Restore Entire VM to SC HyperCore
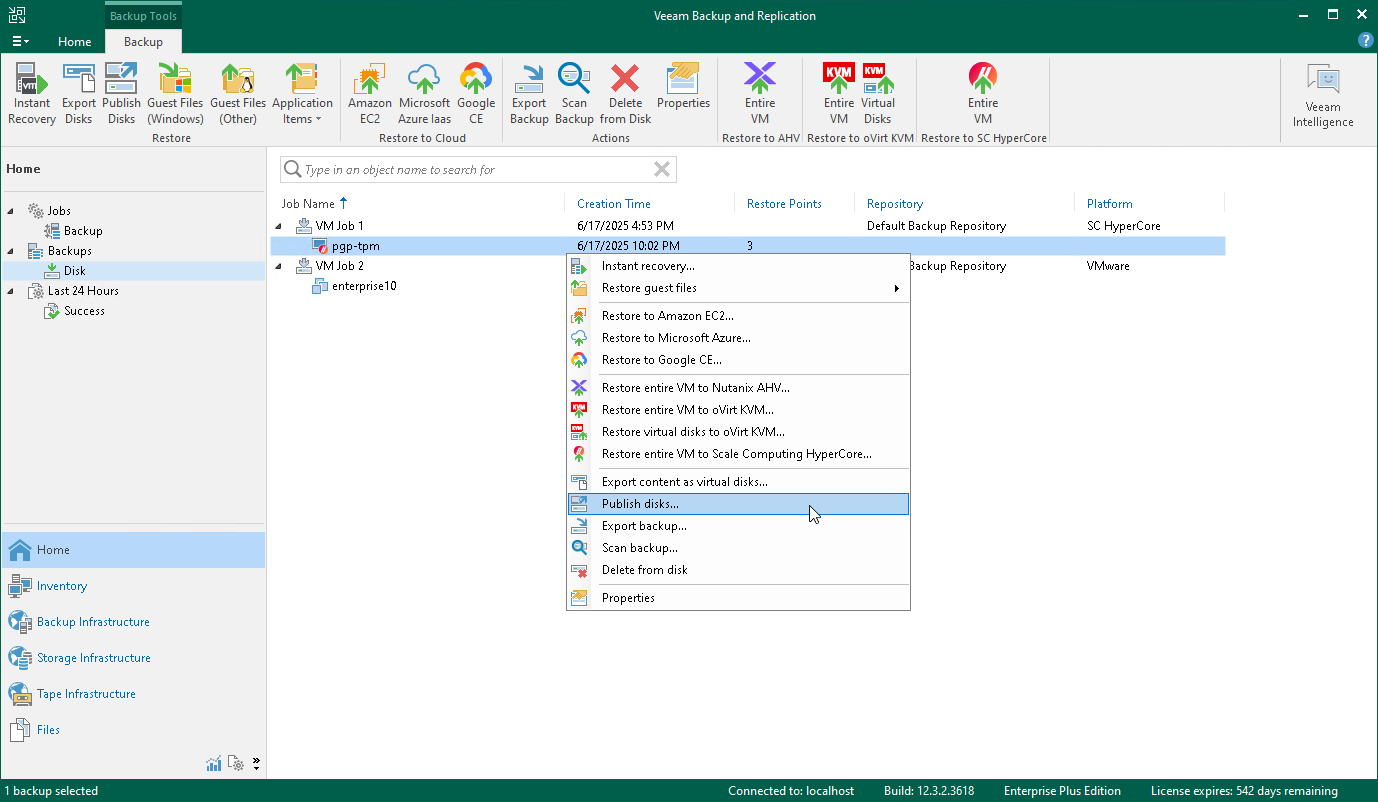Viewport: 1378px width, 802px height. tap(983, 94)
